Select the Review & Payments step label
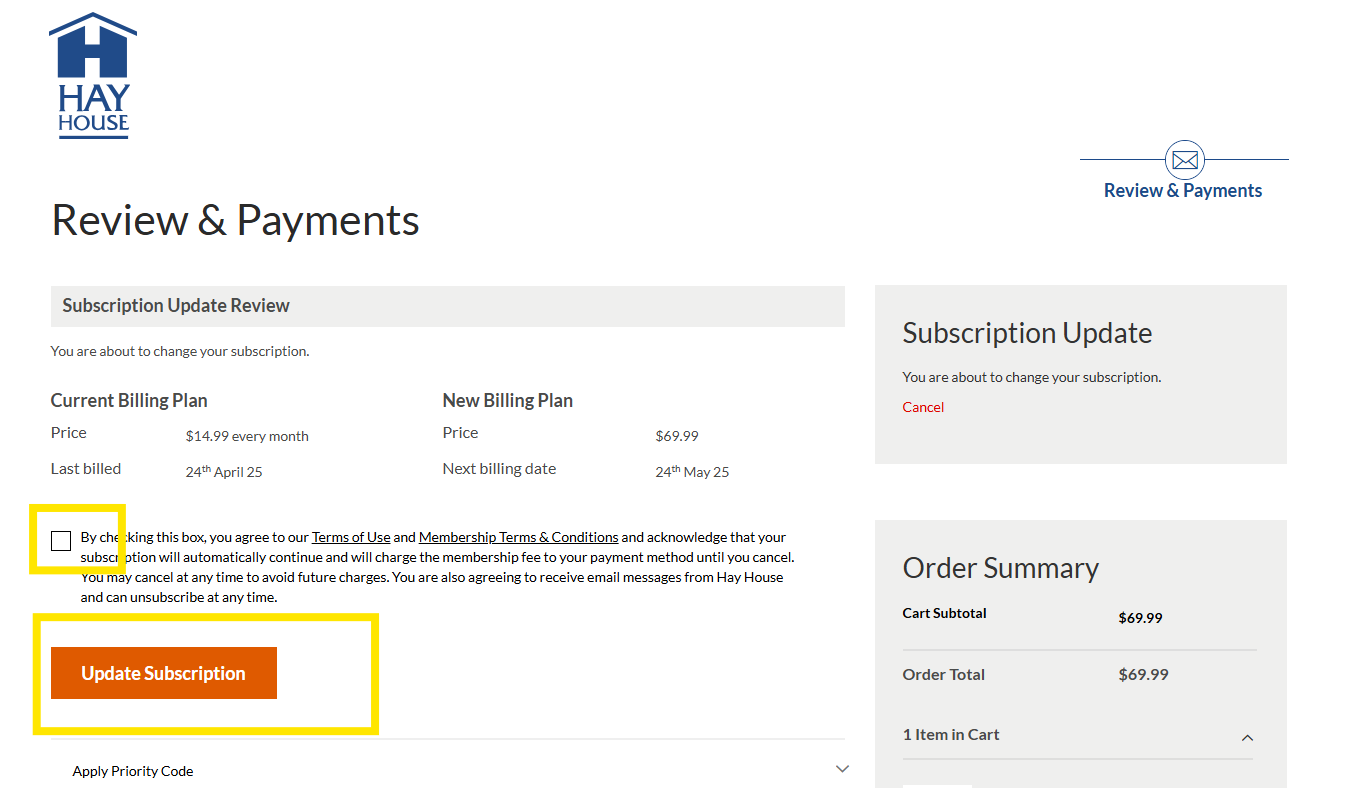The height and width of the screenshot is (788, 1363). tap(1182, 190)
